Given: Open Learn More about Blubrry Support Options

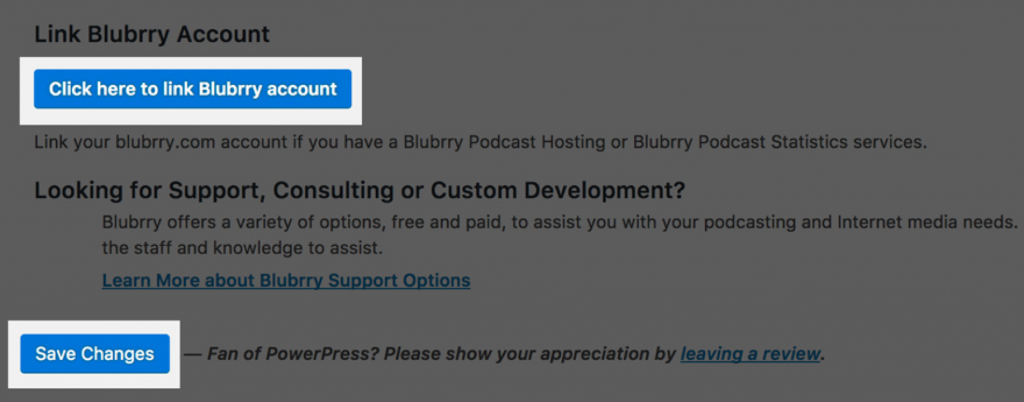Looking at the screenshot, I should 286,280.
